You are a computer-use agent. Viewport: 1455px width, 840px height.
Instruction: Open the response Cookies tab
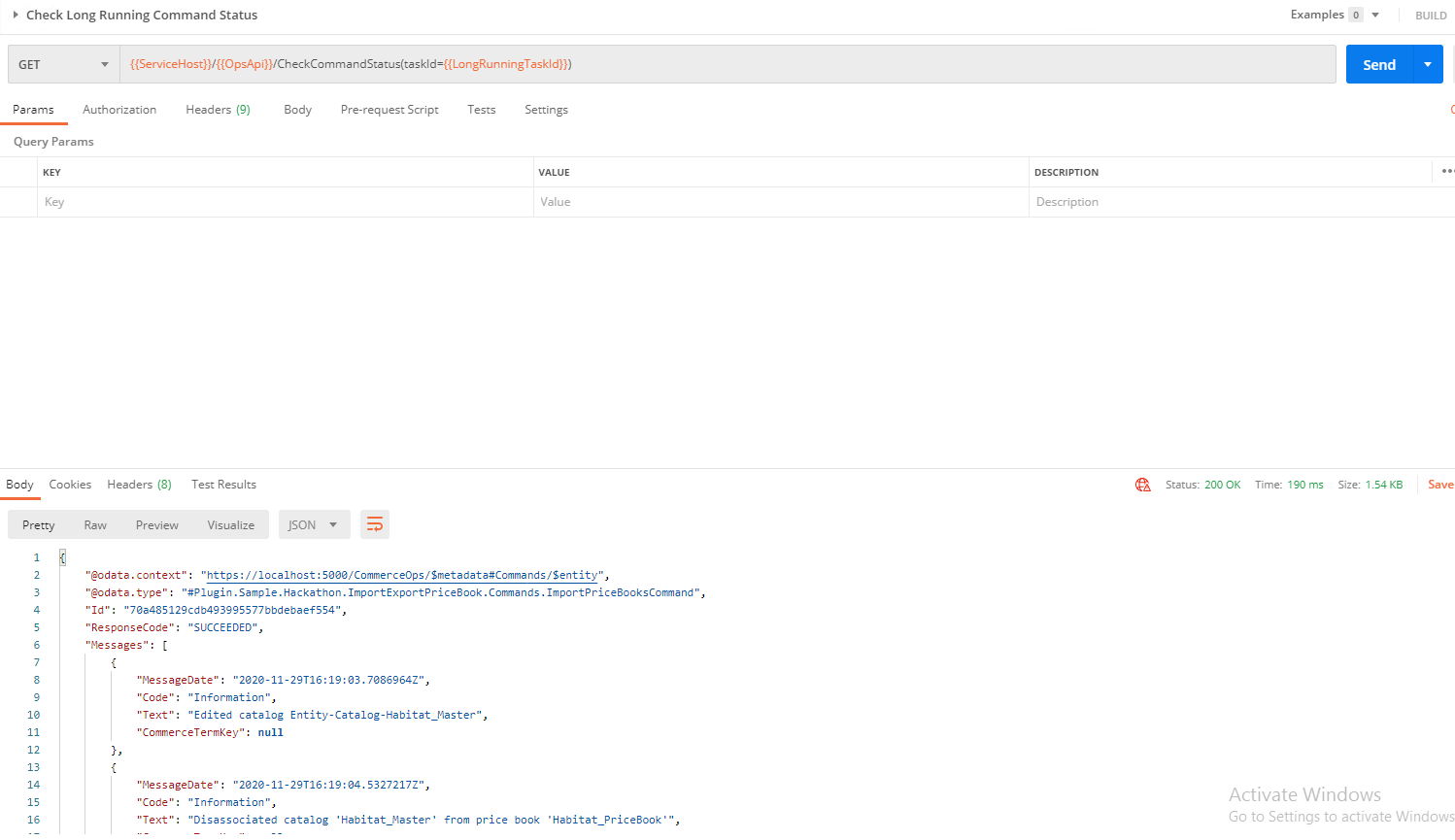(x=70, y=485)
